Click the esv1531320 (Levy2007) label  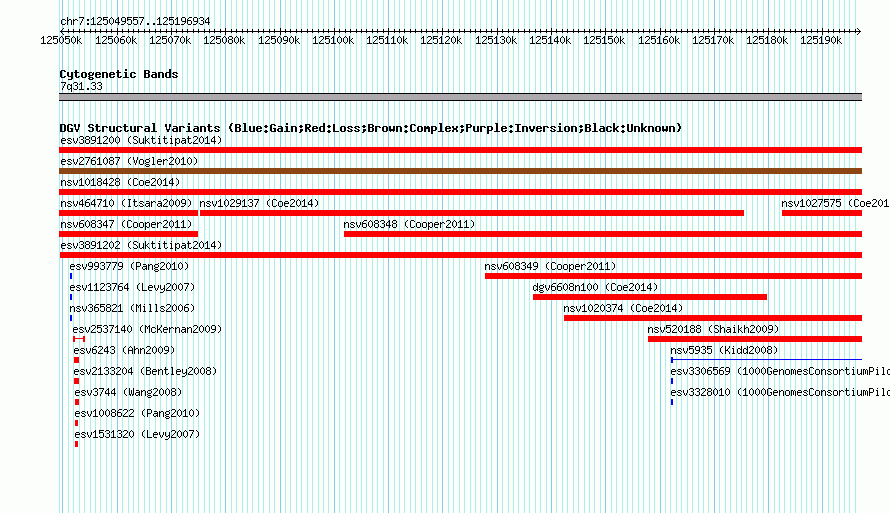137,434
